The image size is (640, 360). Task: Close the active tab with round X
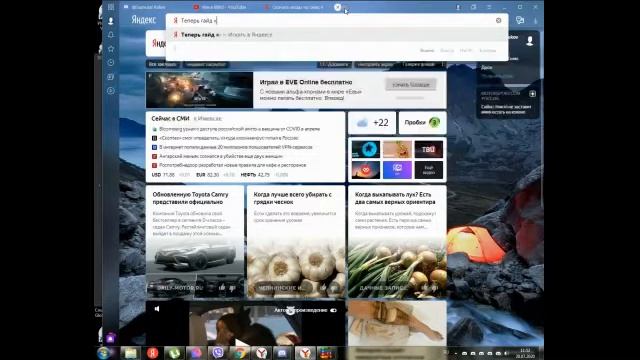(x=338, y=7)
